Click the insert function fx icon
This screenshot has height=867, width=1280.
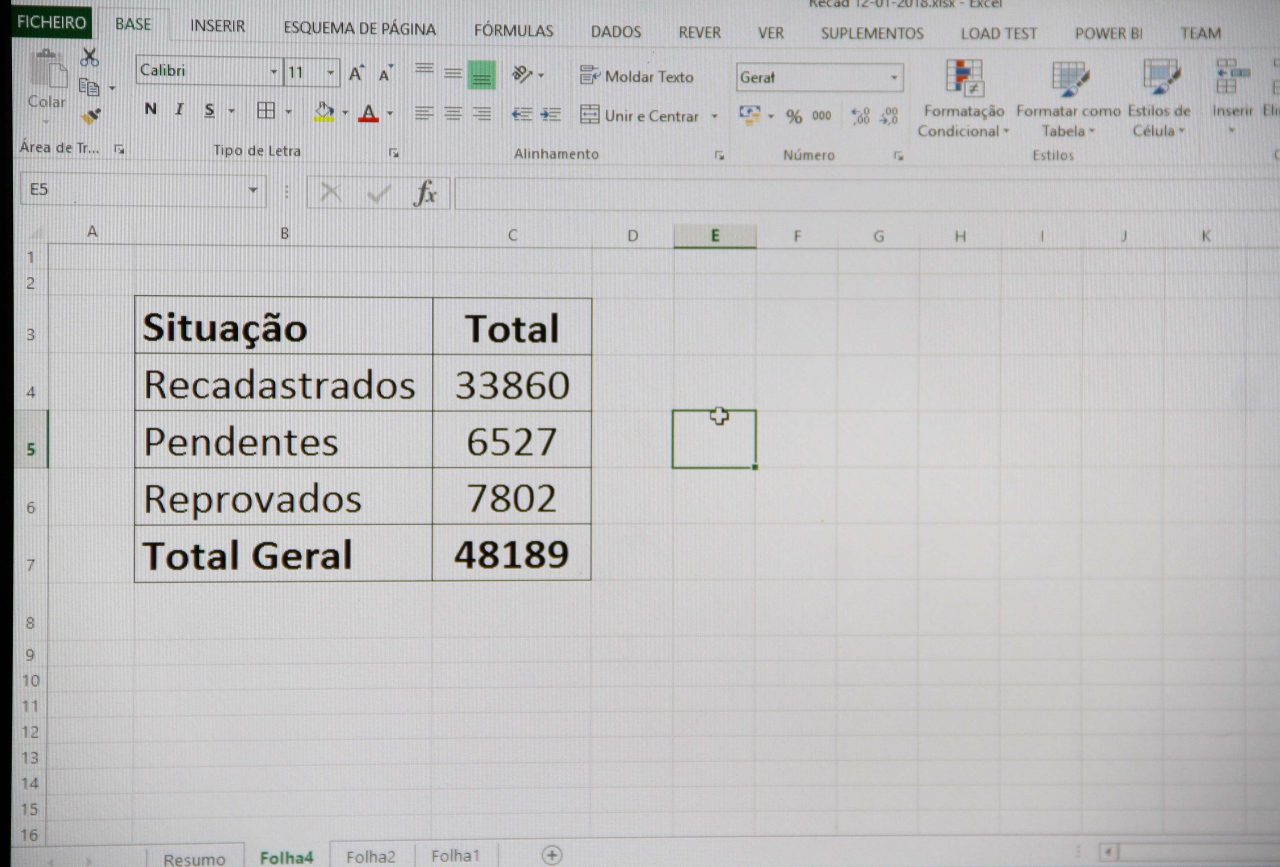[426, 192]
